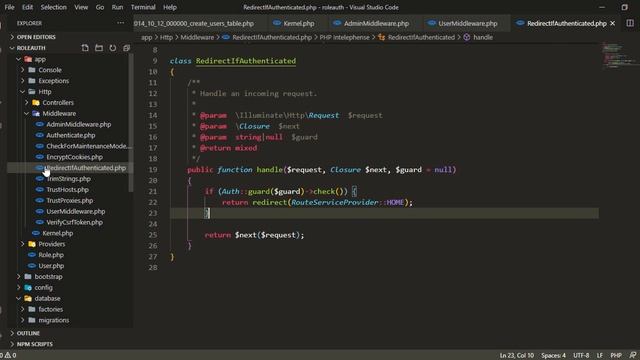Viewport: 640px width, 360px height.
Task: Collapse all folders in Explorer
Action: 127,48
